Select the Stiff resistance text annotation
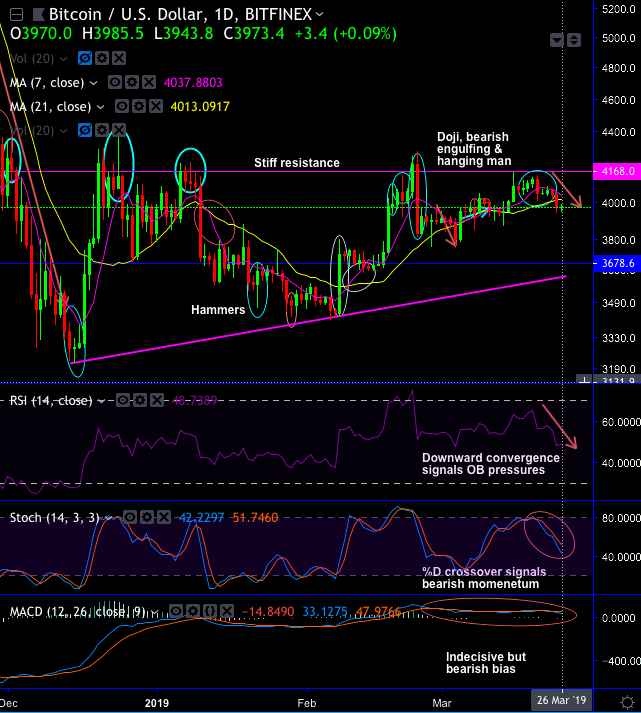 pyautogui.click(x=297, y=163)
